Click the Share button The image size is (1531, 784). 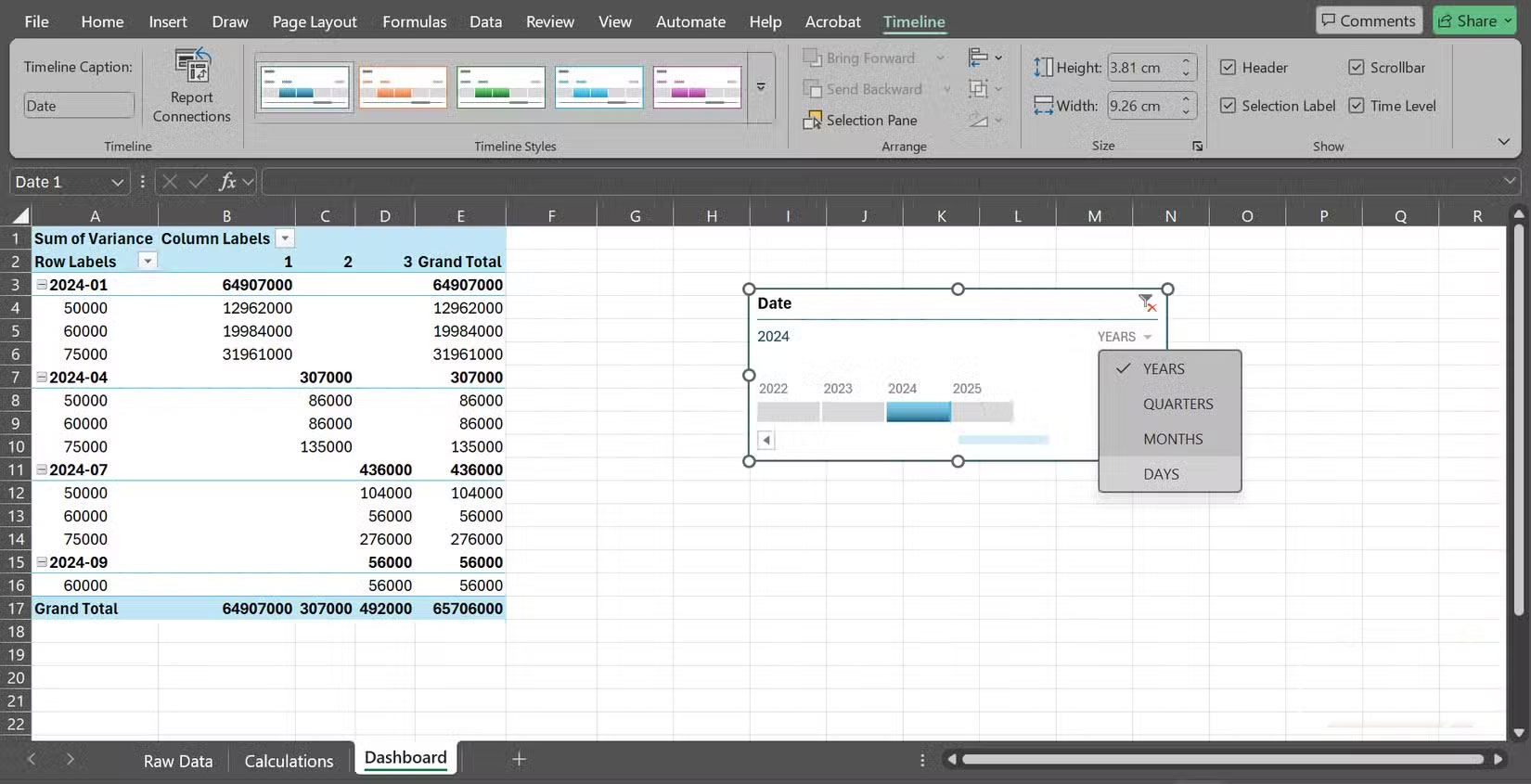point(1473,20)
